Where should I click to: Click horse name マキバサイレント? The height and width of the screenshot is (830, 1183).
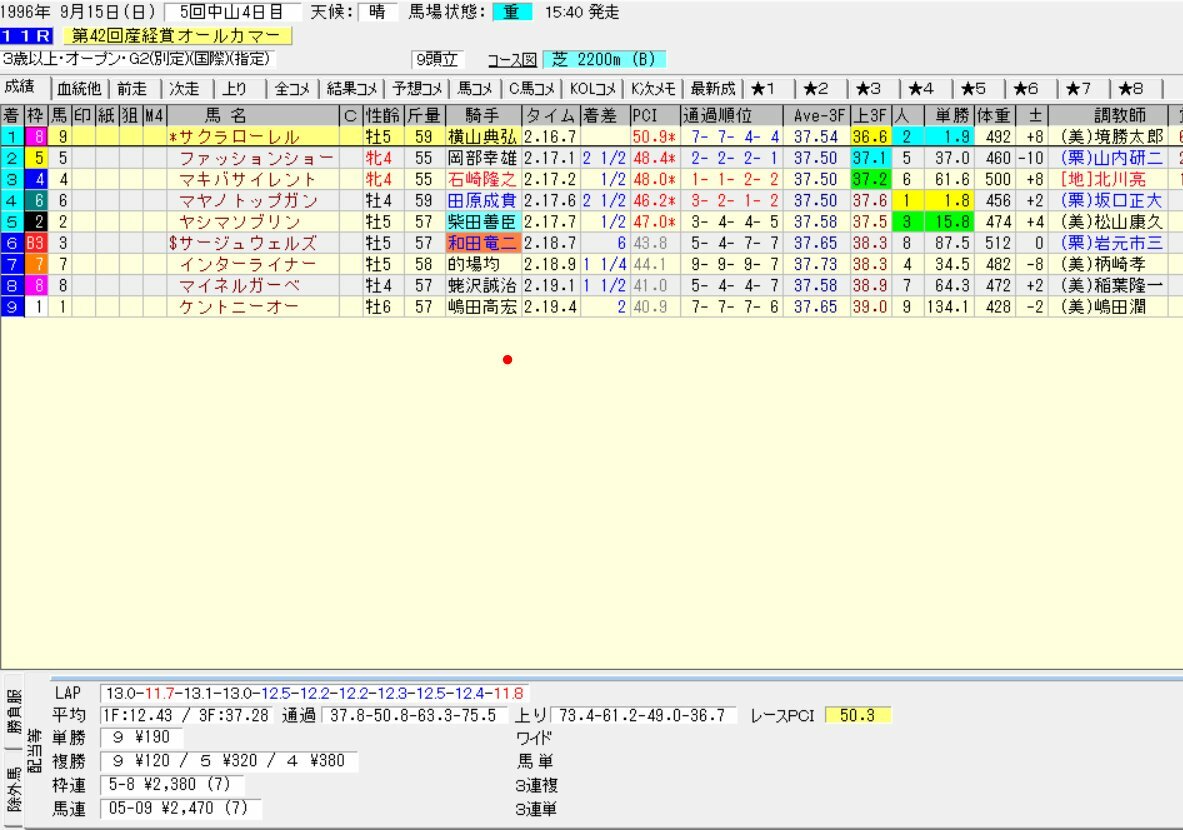(x=247, y=180)
